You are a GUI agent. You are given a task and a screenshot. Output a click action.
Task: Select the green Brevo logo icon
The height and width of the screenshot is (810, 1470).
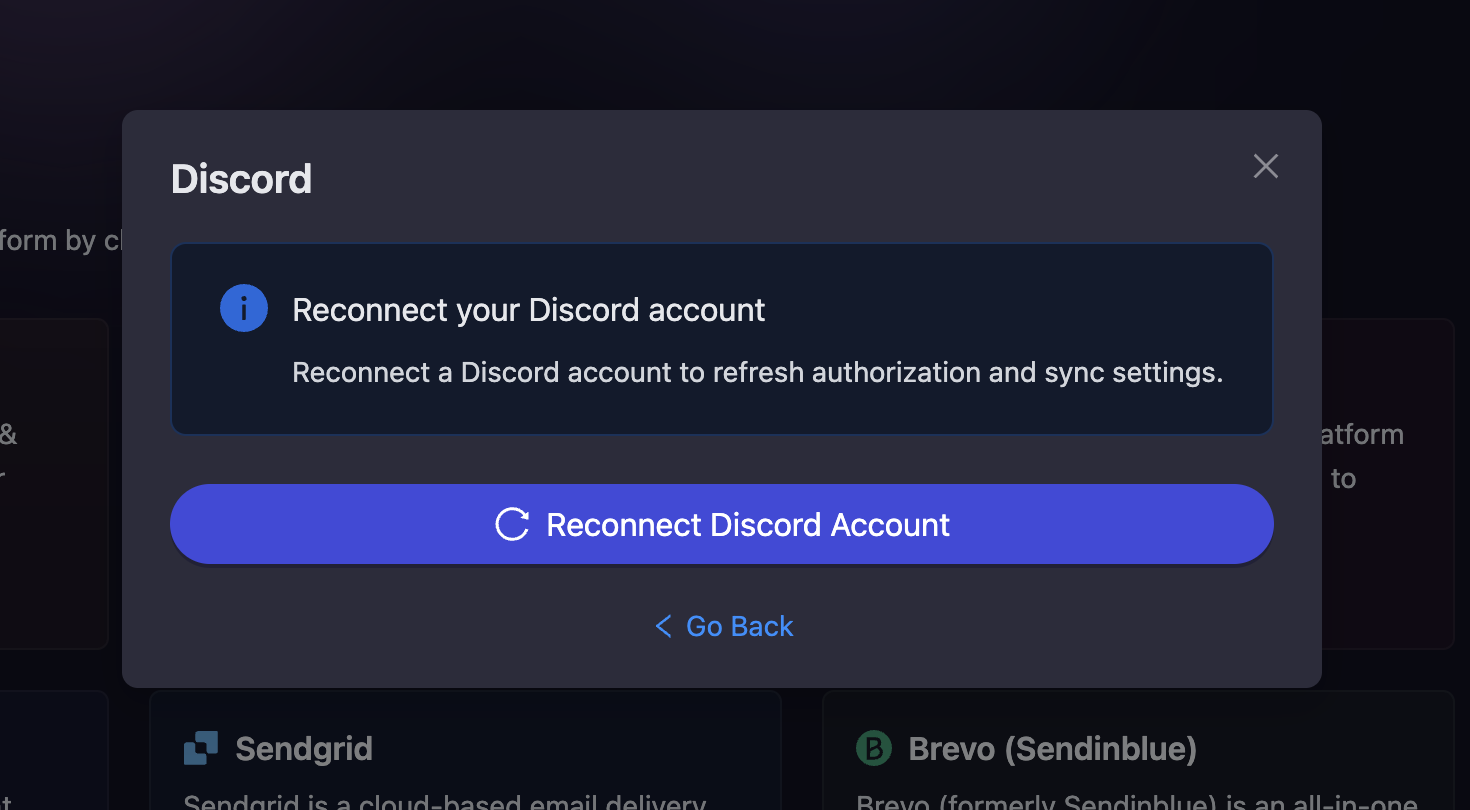(872, 748)
